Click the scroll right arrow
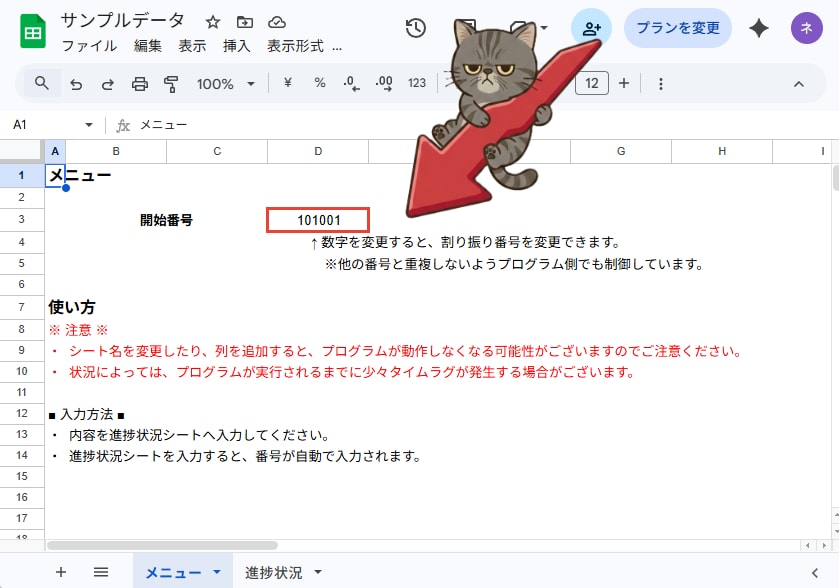 coord(824,545)
